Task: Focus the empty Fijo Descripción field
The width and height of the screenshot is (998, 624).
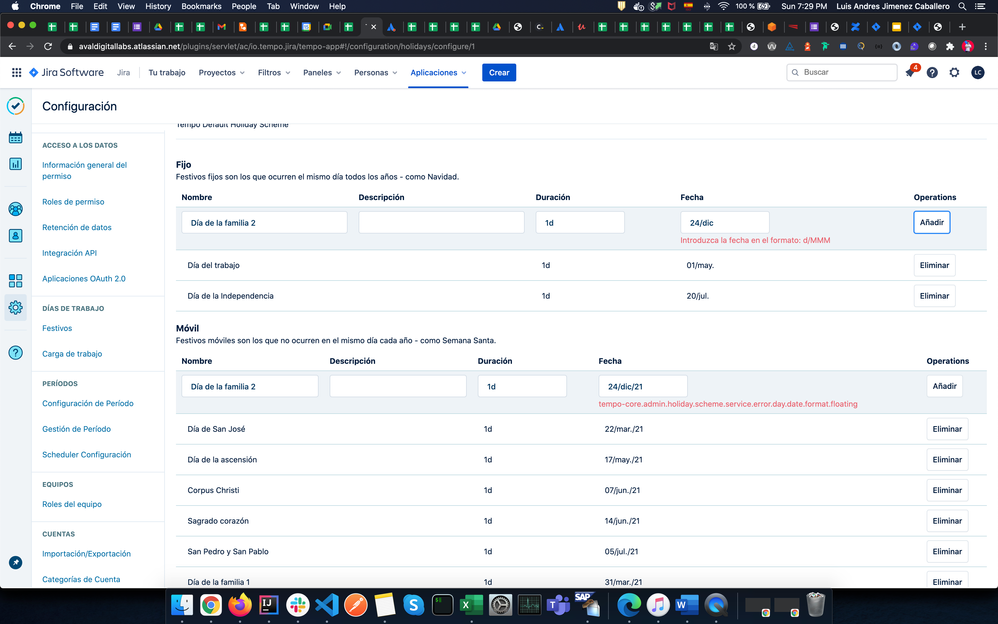Action: click(441, 222)
